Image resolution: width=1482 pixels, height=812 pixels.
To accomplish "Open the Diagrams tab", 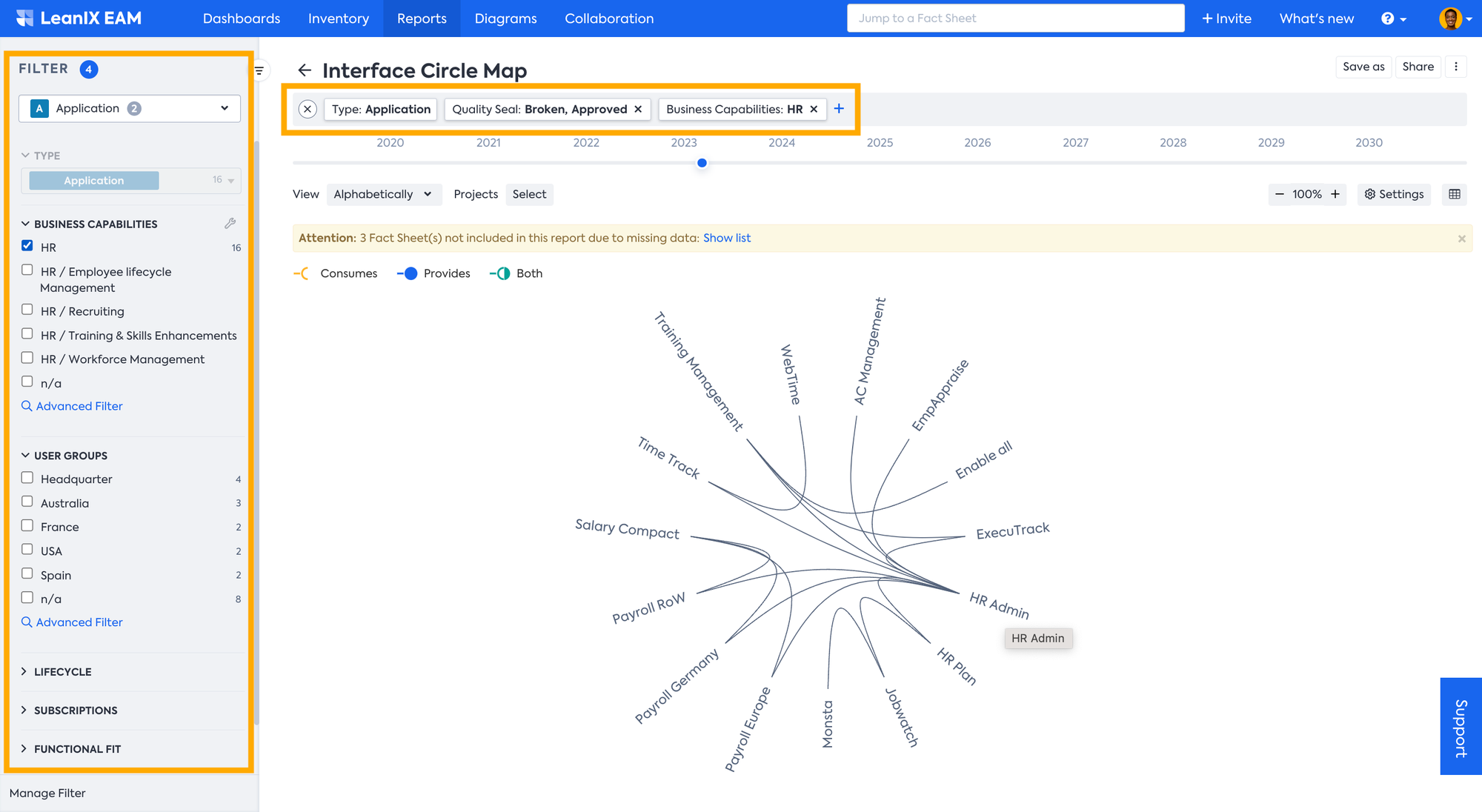I will coord(505,19).
